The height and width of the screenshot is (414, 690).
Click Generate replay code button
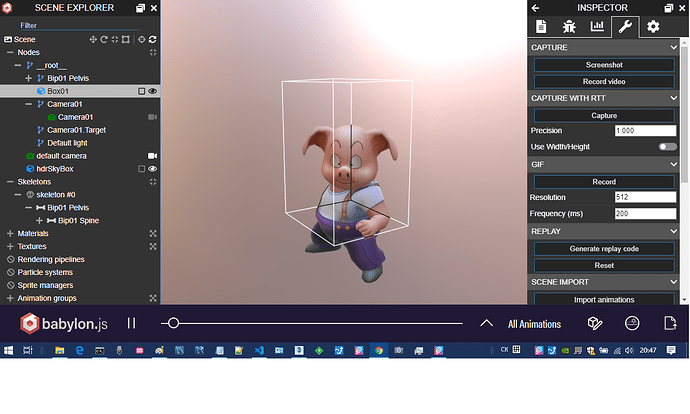604,249
